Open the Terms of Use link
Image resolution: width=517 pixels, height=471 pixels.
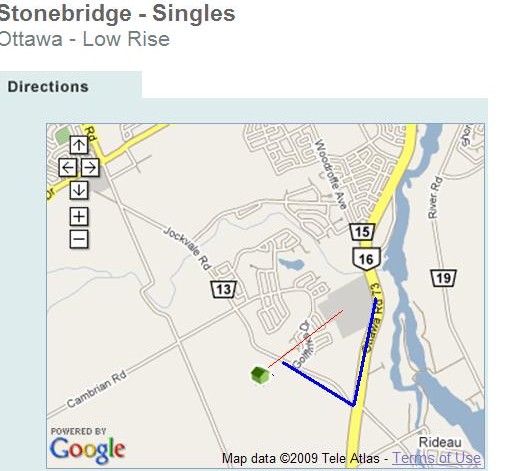pos(436,458)
